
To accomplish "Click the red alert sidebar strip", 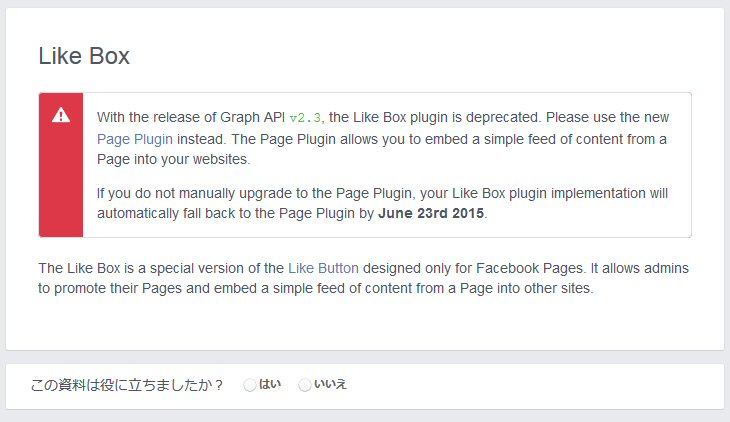I will (61, 165).
